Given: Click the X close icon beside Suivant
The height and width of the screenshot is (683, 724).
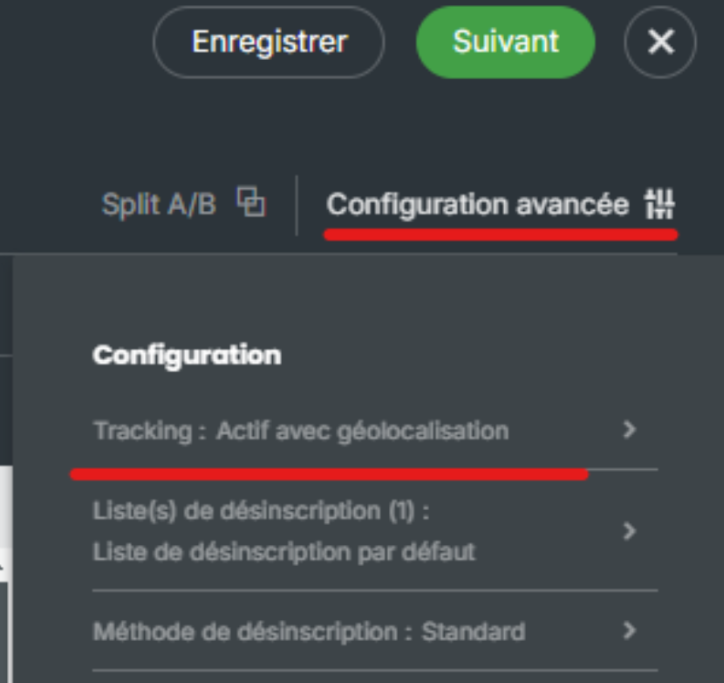Looking at the screenshot, I should click(x=660, y=42).
